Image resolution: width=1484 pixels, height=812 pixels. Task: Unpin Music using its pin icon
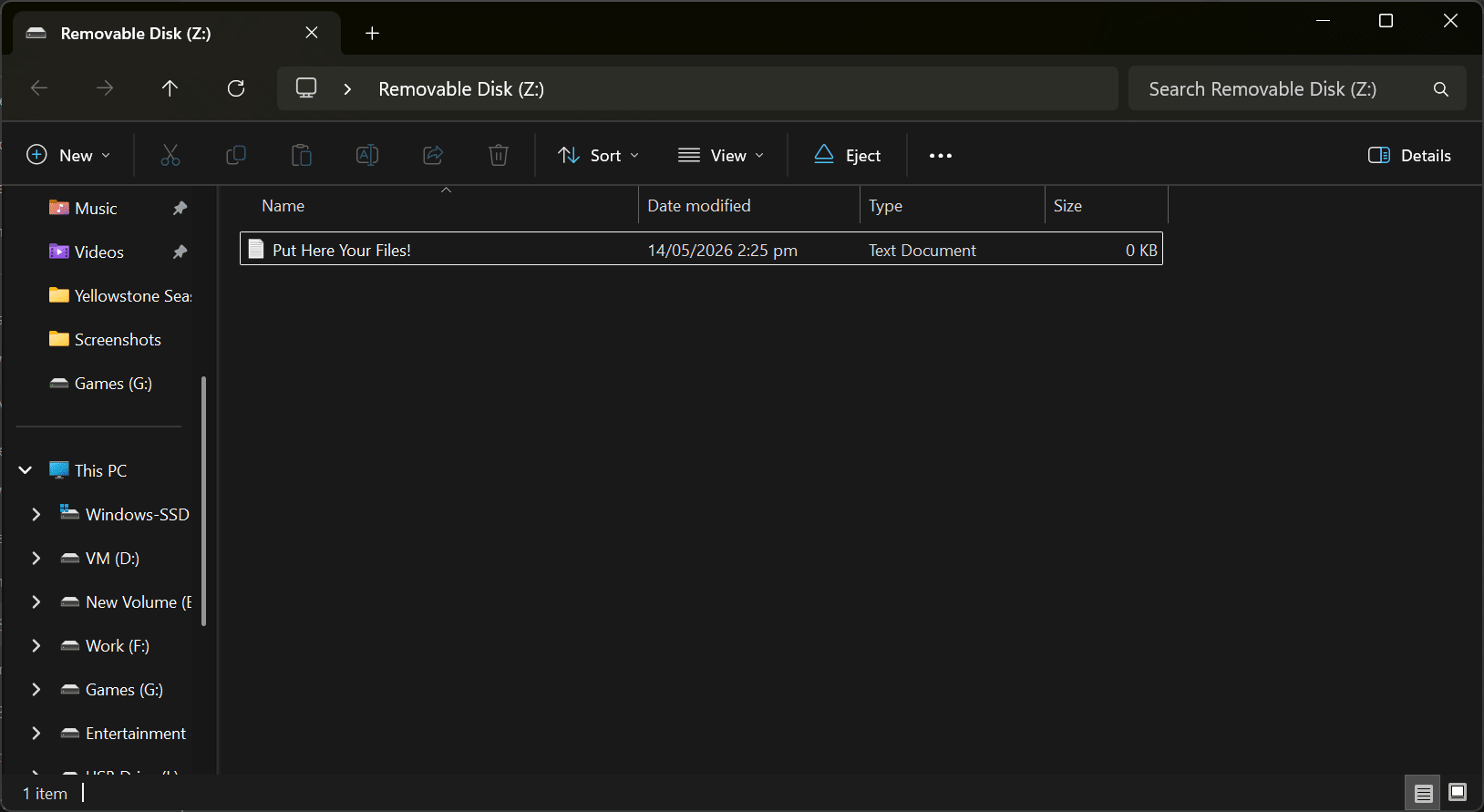click(180, 209)
